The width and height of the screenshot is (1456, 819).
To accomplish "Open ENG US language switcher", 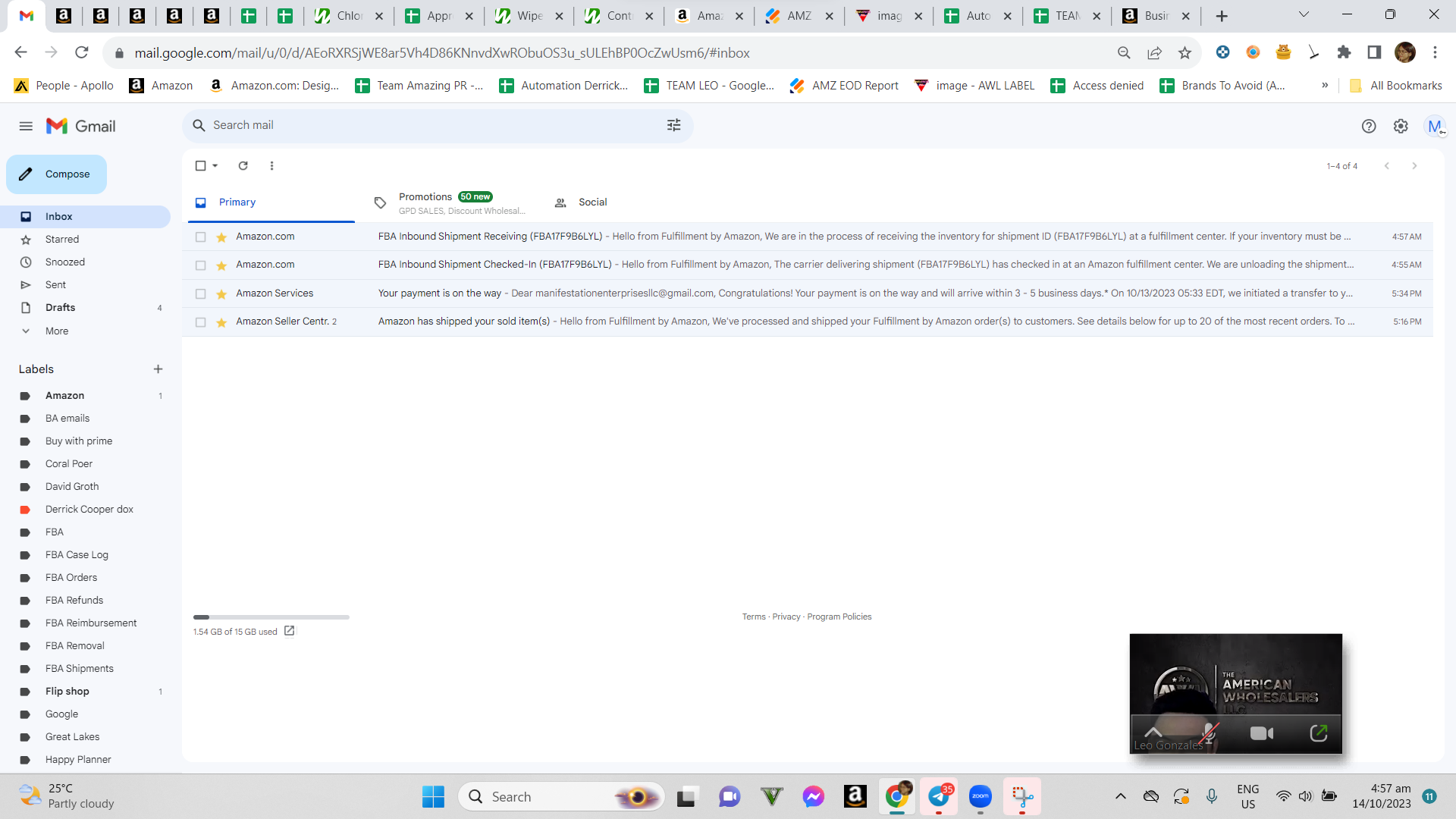I will coord(1247,797).
